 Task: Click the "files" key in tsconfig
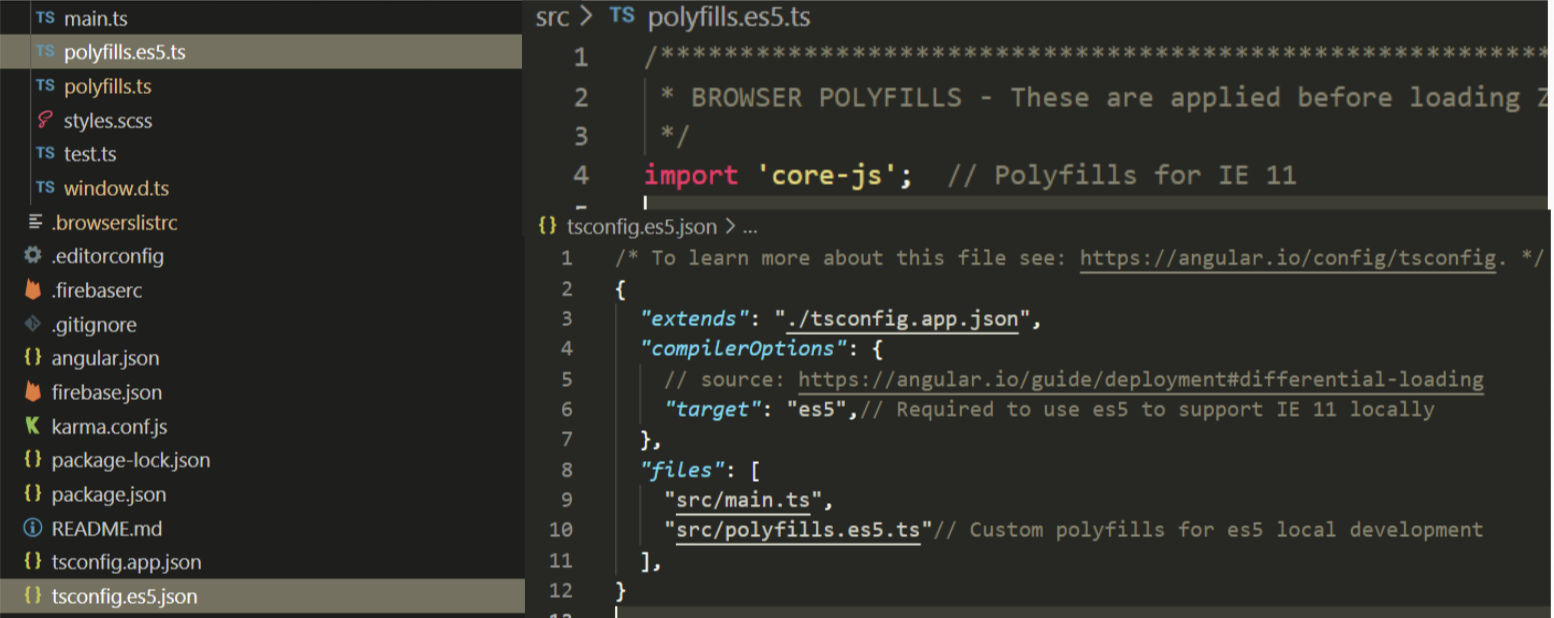683,470
